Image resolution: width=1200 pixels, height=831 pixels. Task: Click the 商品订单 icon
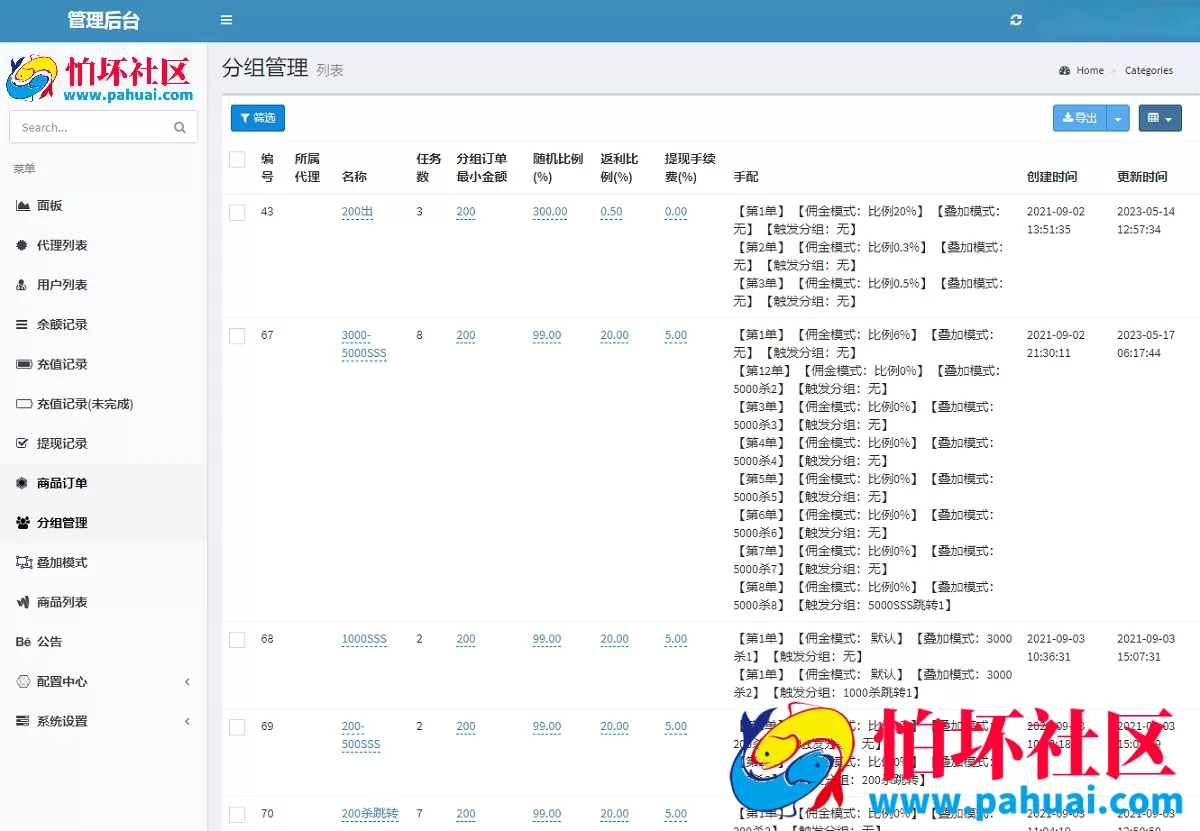(22, 483)
